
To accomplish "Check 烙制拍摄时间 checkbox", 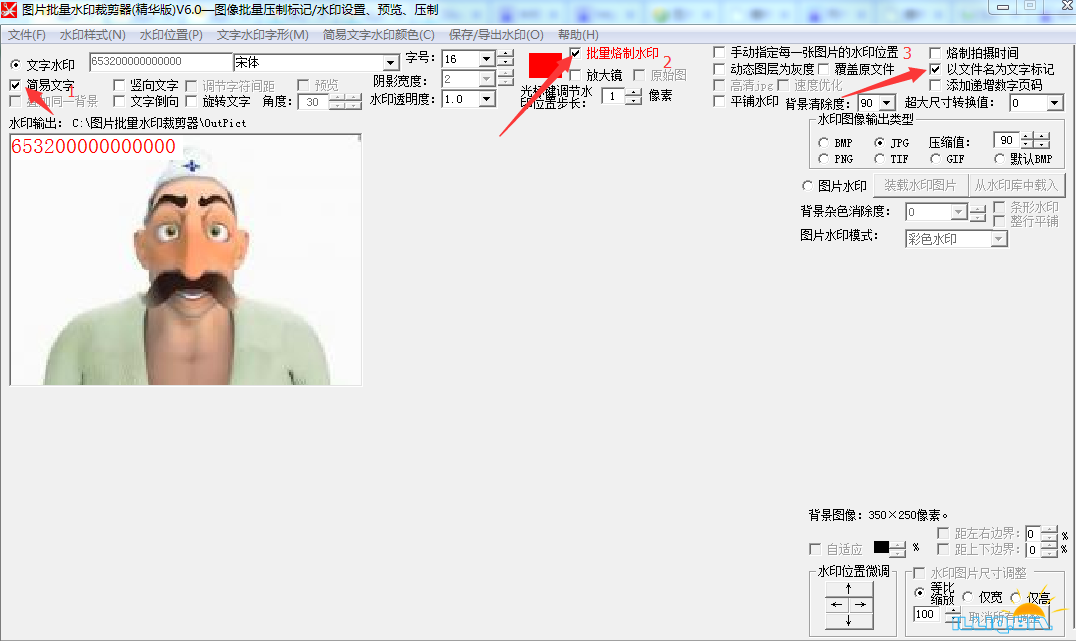I will pos(935,53).
